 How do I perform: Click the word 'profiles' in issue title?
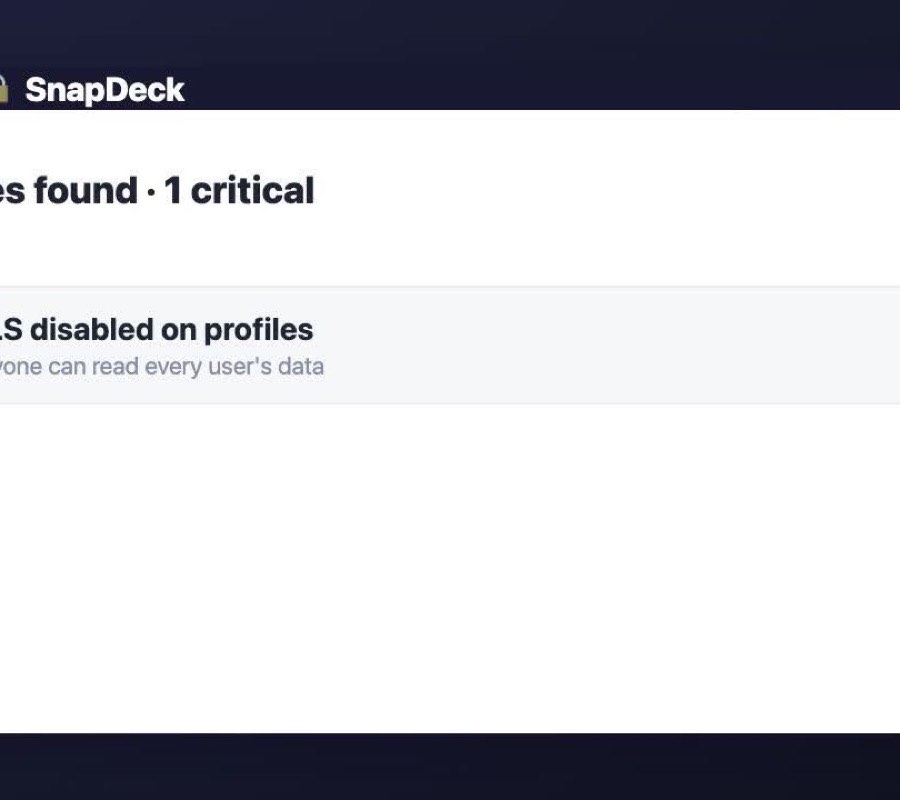258,330
